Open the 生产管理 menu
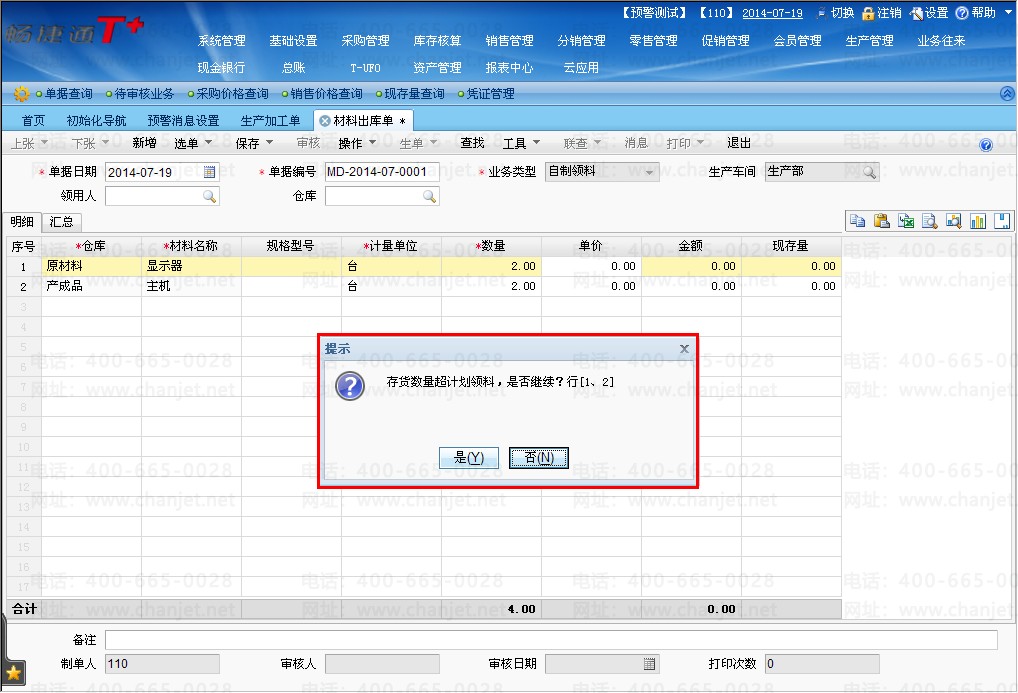Viewport: 1018px width, 693px height. click(869, 41)
